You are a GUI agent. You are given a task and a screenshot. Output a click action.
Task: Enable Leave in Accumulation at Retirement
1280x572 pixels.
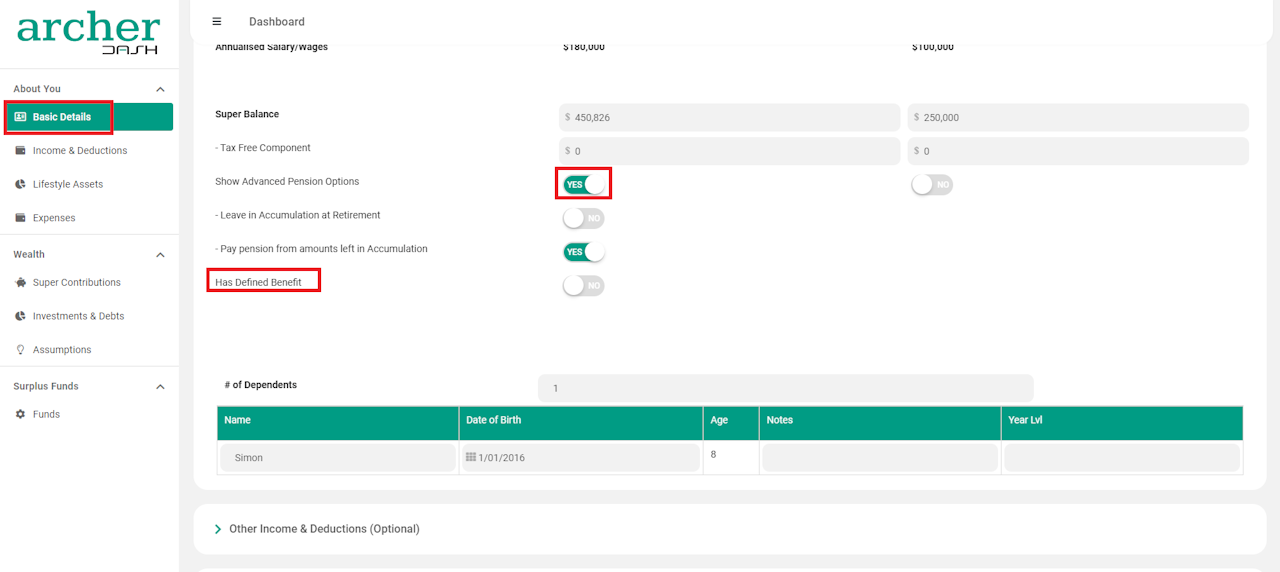pyautogui.click(x=584, y=218)
